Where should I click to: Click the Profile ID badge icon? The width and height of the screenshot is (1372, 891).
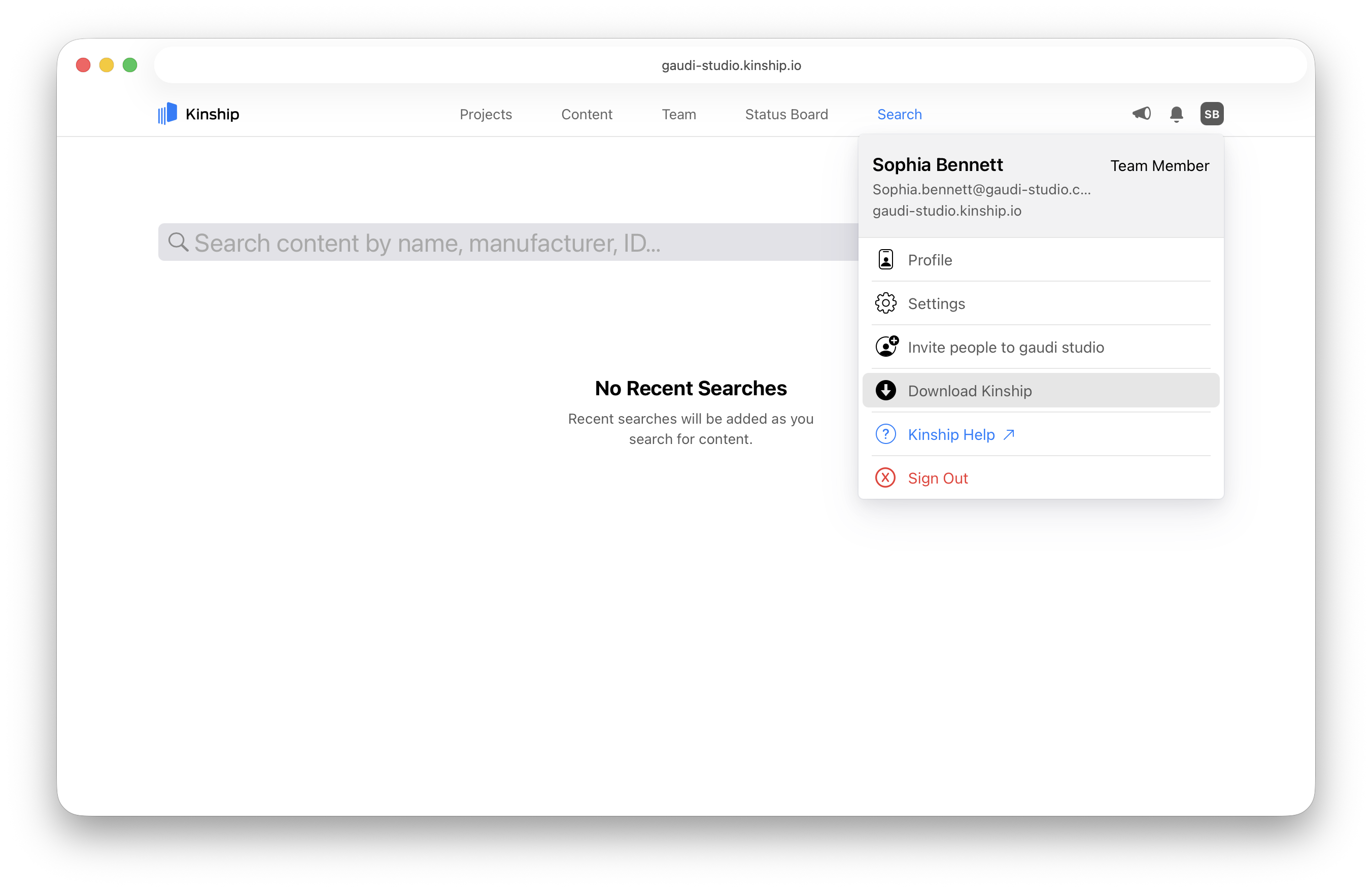[885, 260]
